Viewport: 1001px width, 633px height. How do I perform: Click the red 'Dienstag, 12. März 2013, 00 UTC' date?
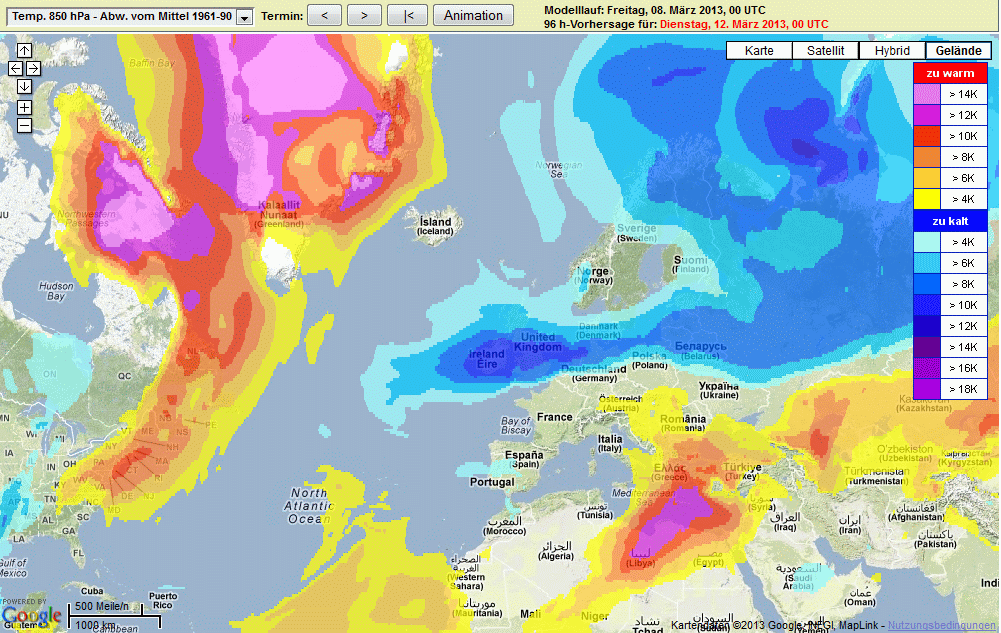pyautogui.click(x=744, y=24)
